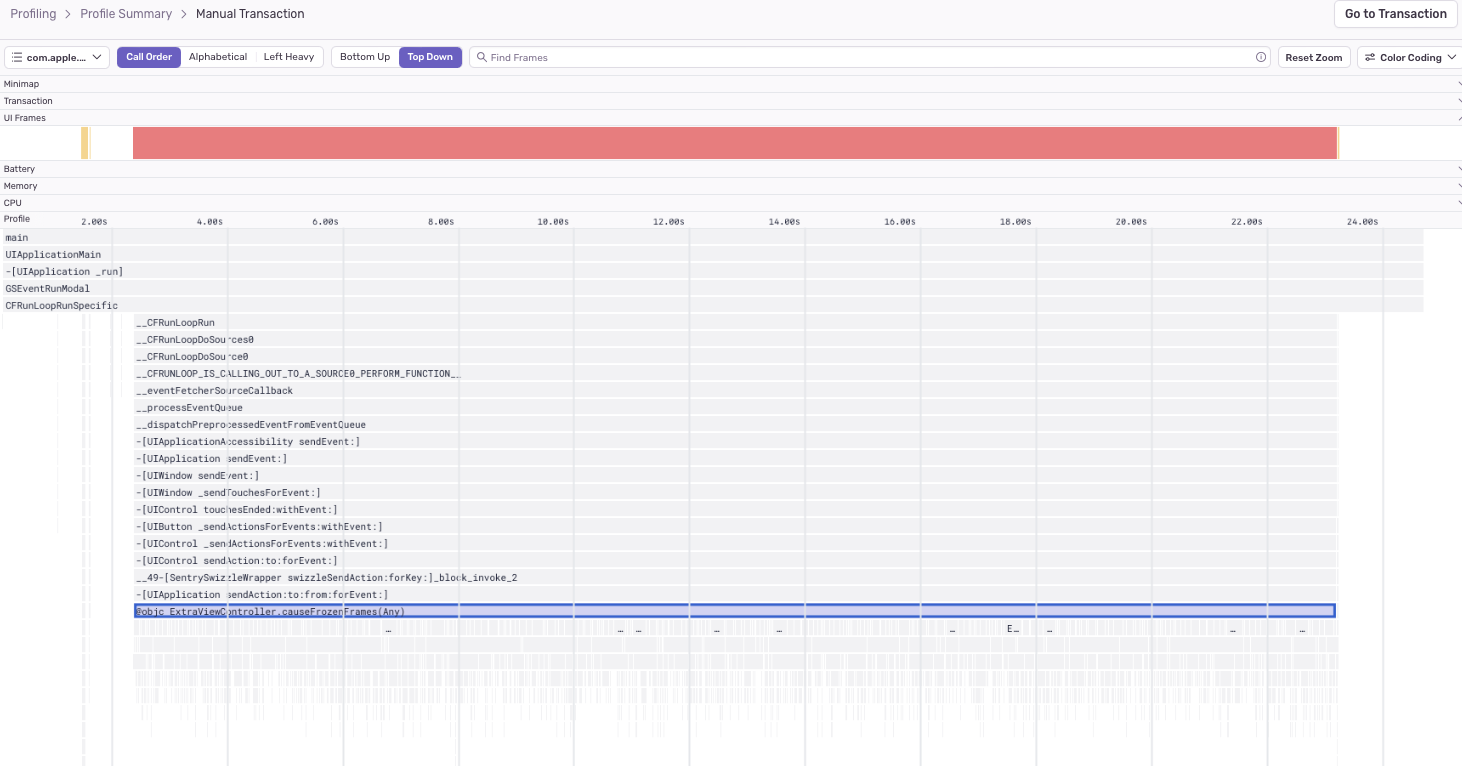This screenshot has width=1462, height=766.
Task: Open the com.apple thread selector dropdown
Action: 57,57
